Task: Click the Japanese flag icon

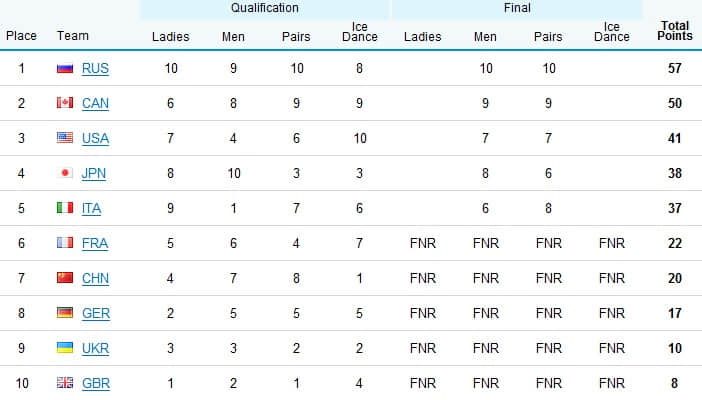Action: tap(65, 172)
